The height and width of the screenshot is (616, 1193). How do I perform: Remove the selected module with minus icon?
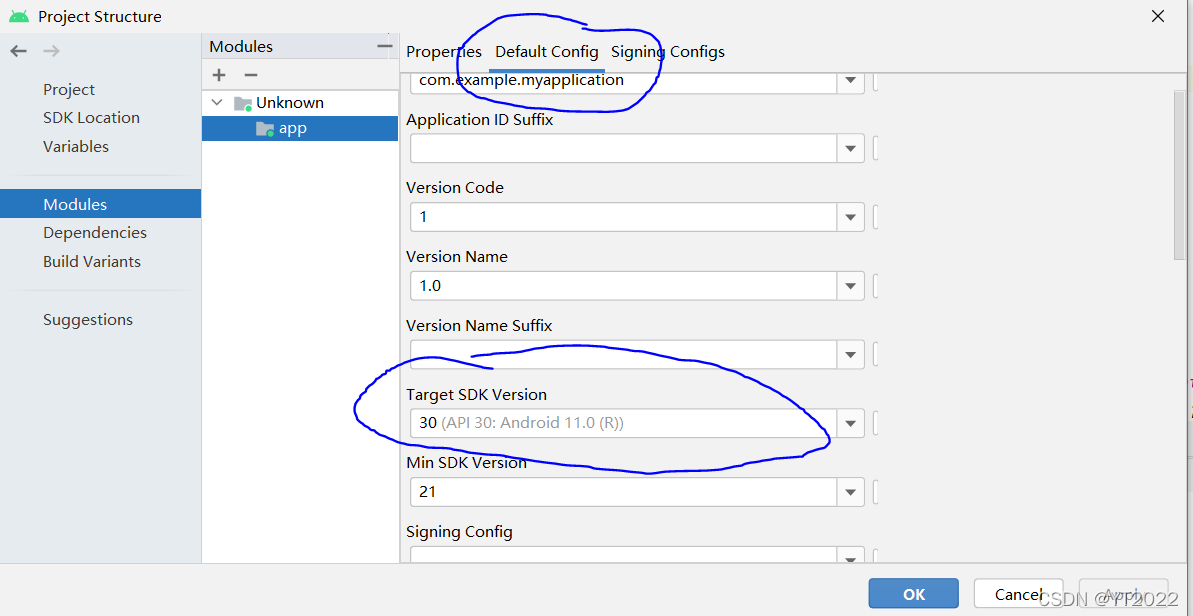[x=251, y=75]
